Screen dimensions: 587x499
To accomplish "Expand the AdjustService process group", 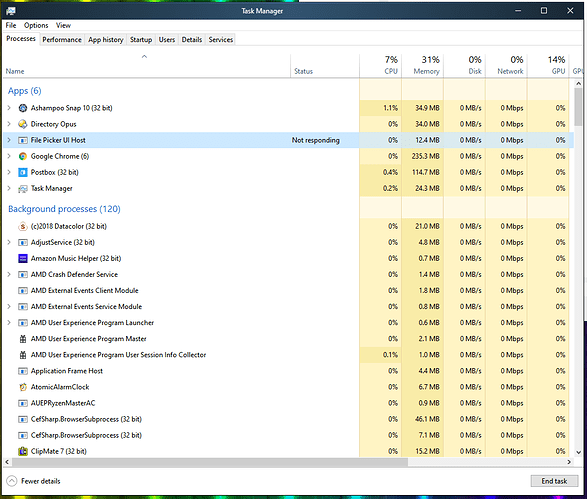I will [9, 242].
